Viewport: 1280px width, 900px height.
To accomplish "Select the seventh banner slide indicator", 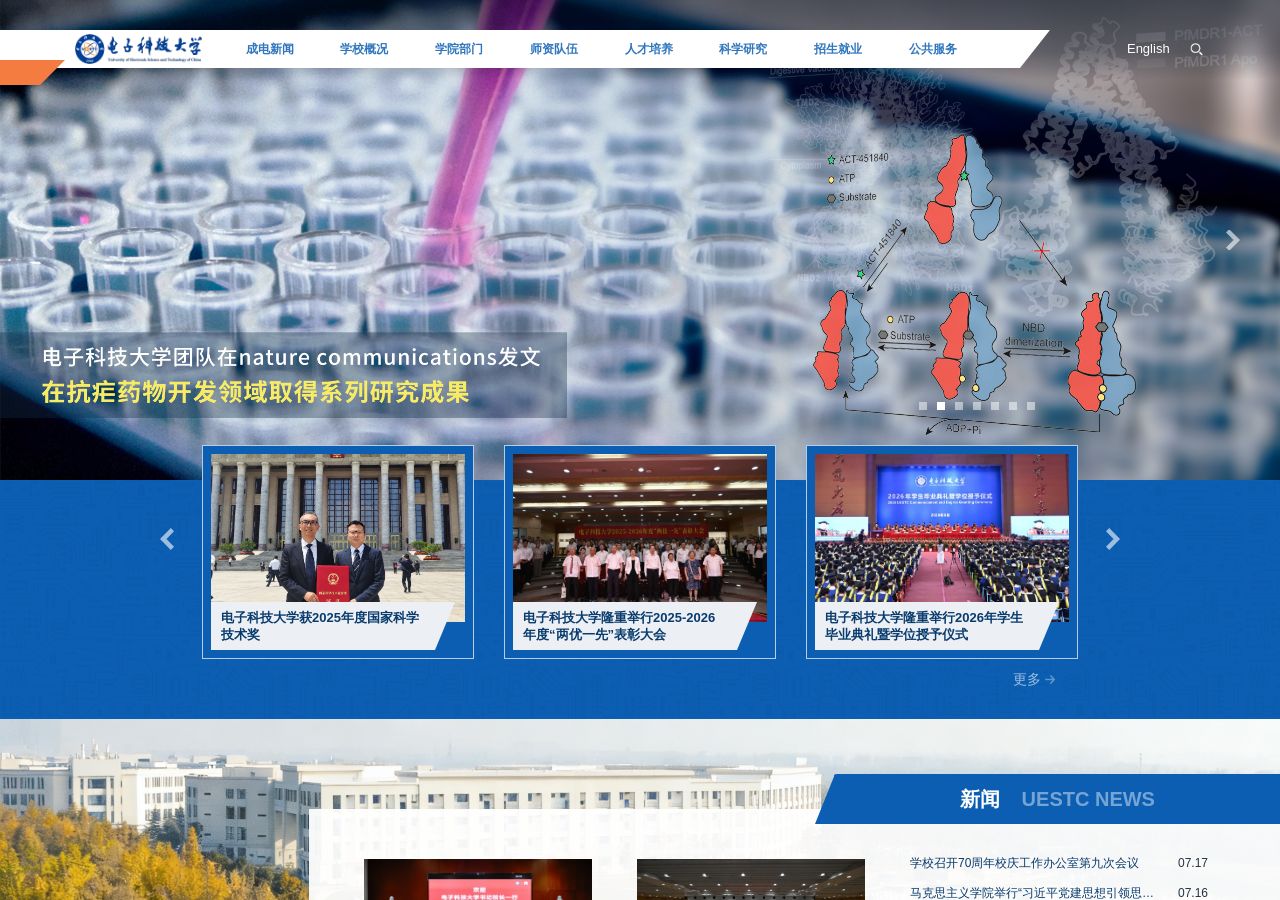I will 1031,406.
